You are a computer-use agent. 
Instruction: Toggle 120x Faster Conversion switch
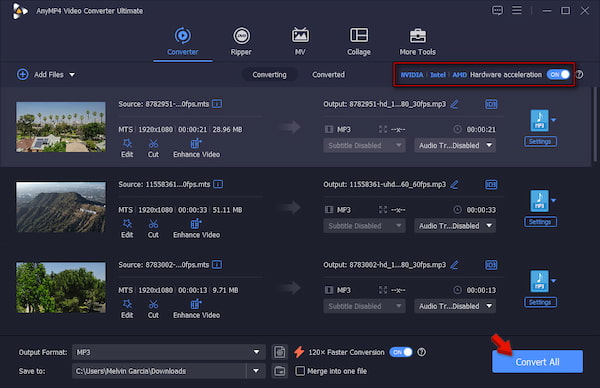401,352
